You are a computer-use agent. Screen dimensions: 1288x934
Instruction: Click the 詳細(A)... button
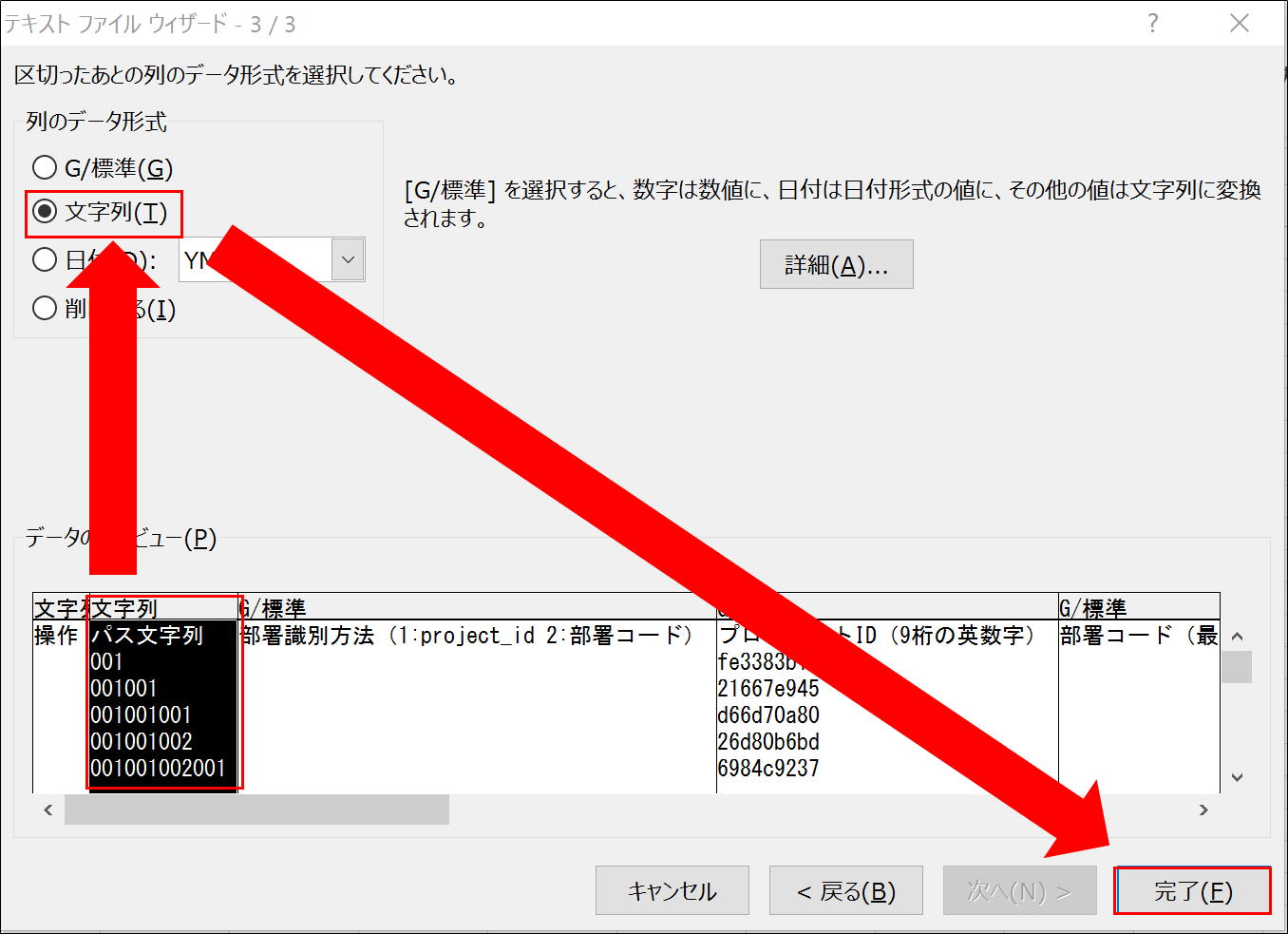click(836, 264)
